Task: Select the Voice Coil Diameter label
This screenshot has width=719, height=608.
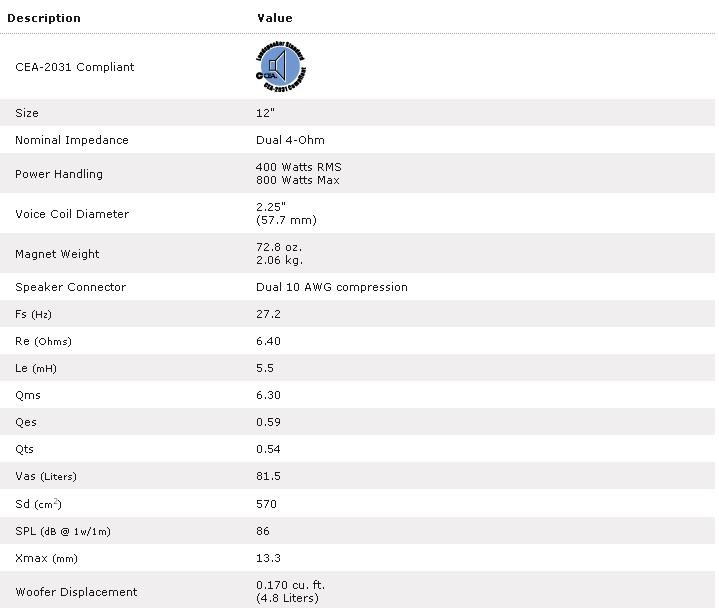Action: pos(72,214)
